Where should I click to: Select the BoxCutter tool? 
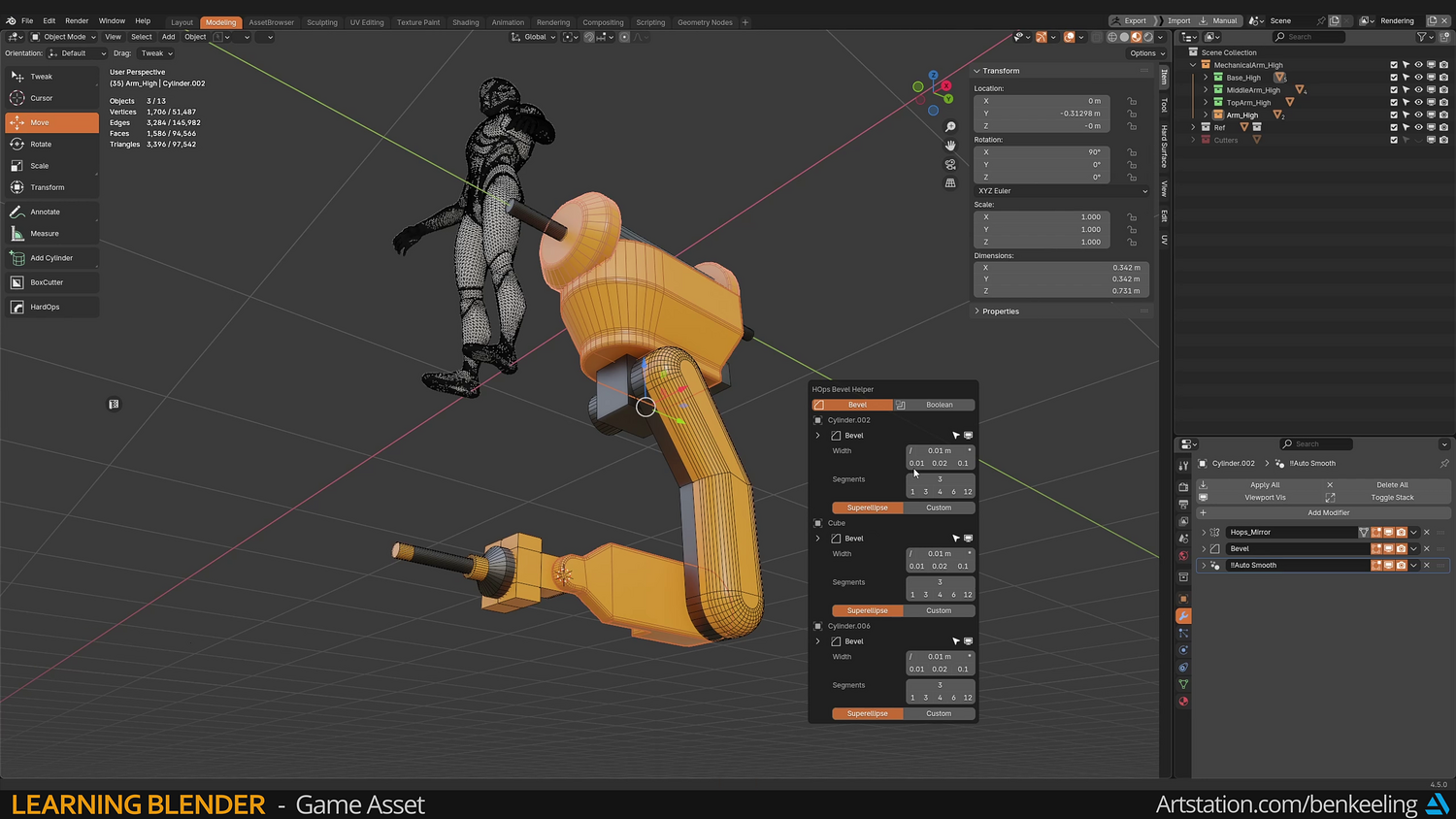(51, 282)
